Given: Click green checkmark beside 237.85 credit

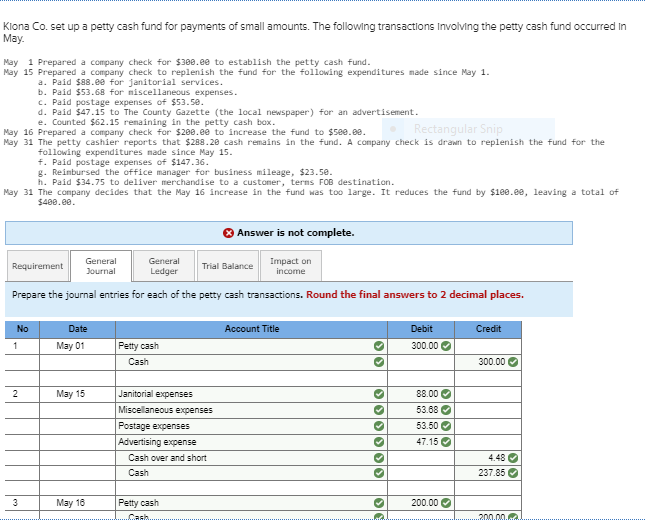Looking at the screenshot, I should coord(513,473).
